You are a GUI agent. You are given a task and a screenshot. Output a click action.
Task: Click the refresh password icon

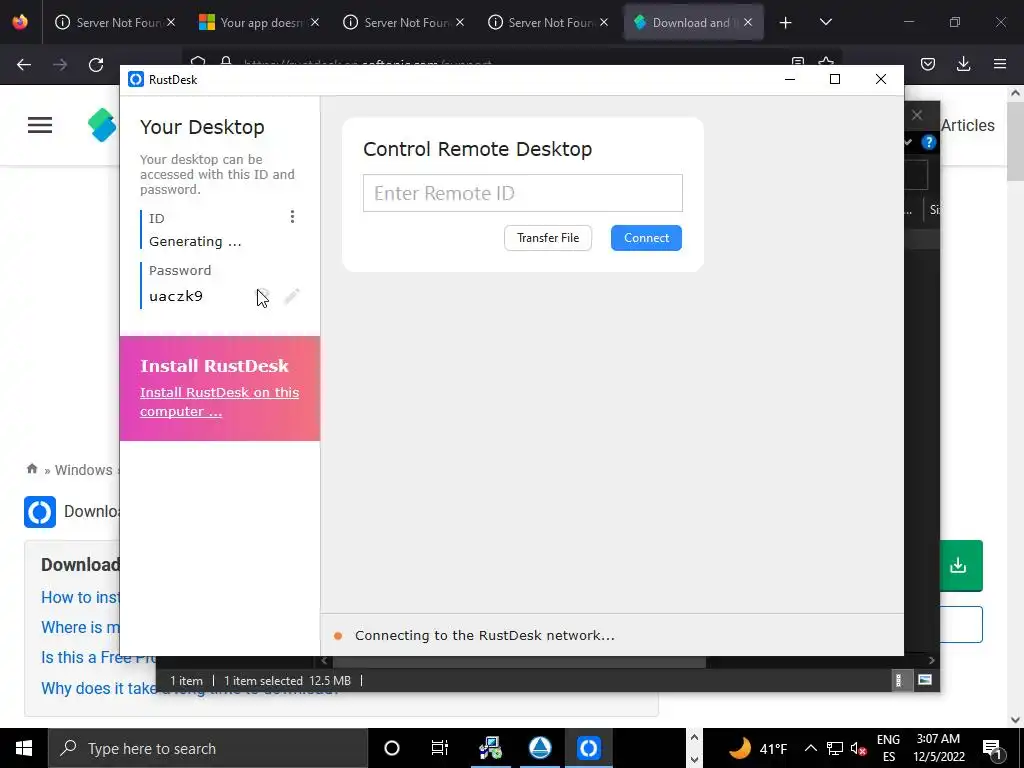click(x=263, y=296)
